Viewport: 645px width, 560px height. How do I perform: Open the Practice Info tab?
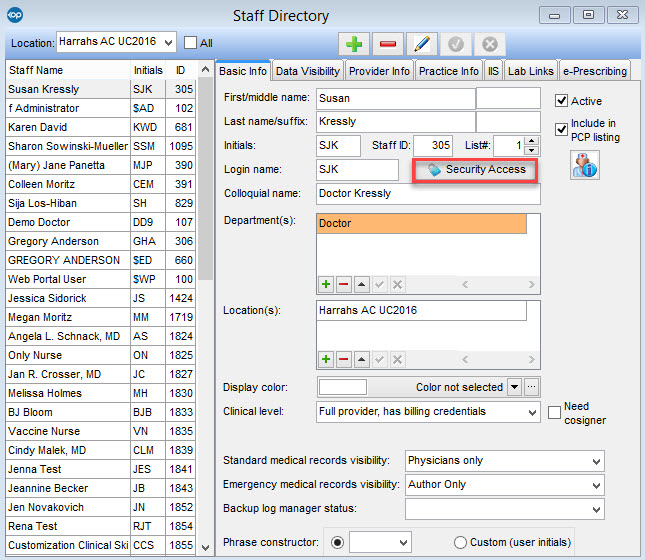click(x=449, y=71)
